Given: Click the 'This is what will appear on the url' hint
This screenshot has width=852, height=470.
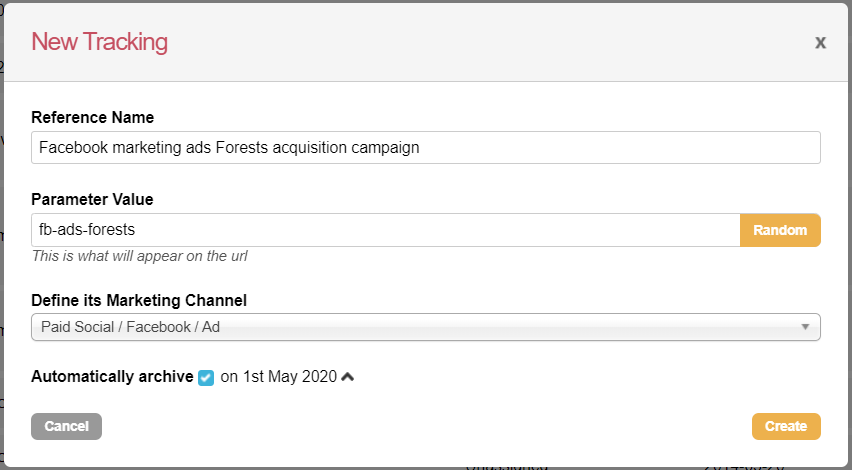Looking at the screenshot, I should 139,256.
